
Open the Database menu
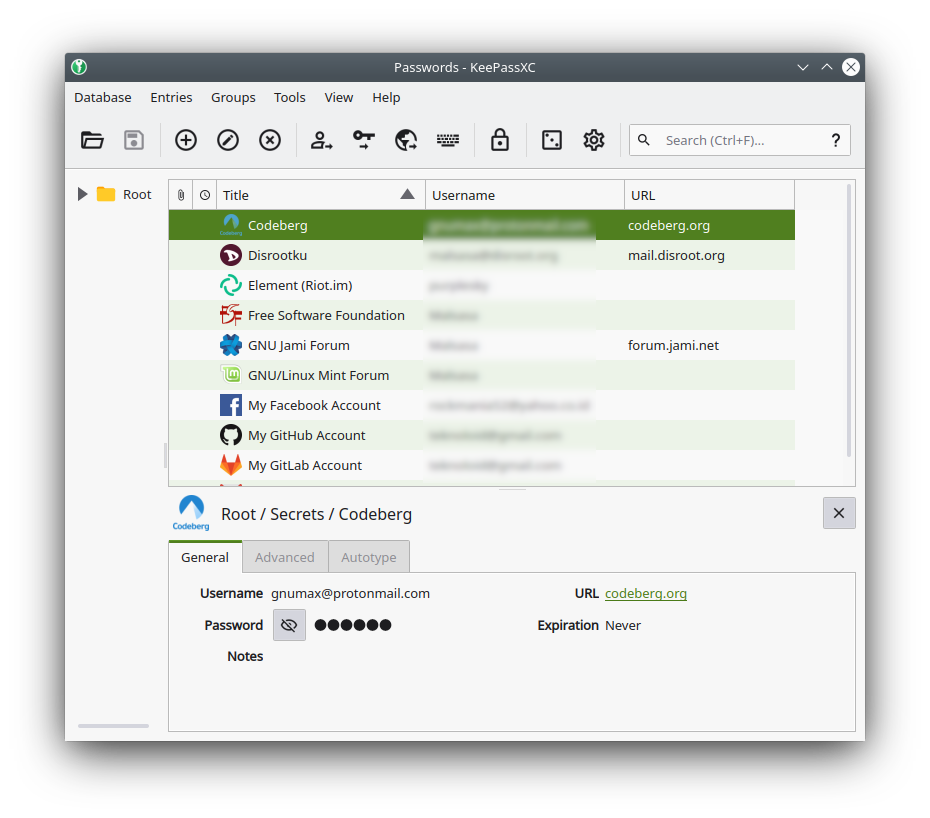pyautogui.click(x=103, y=97)
